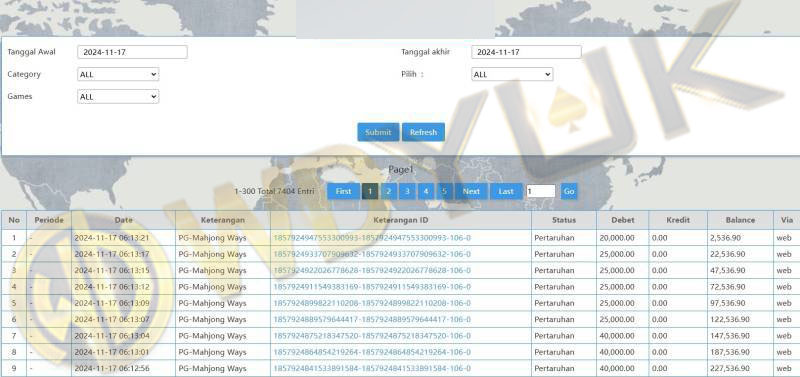Select page 3 in pagination

[x=407, y=191]
